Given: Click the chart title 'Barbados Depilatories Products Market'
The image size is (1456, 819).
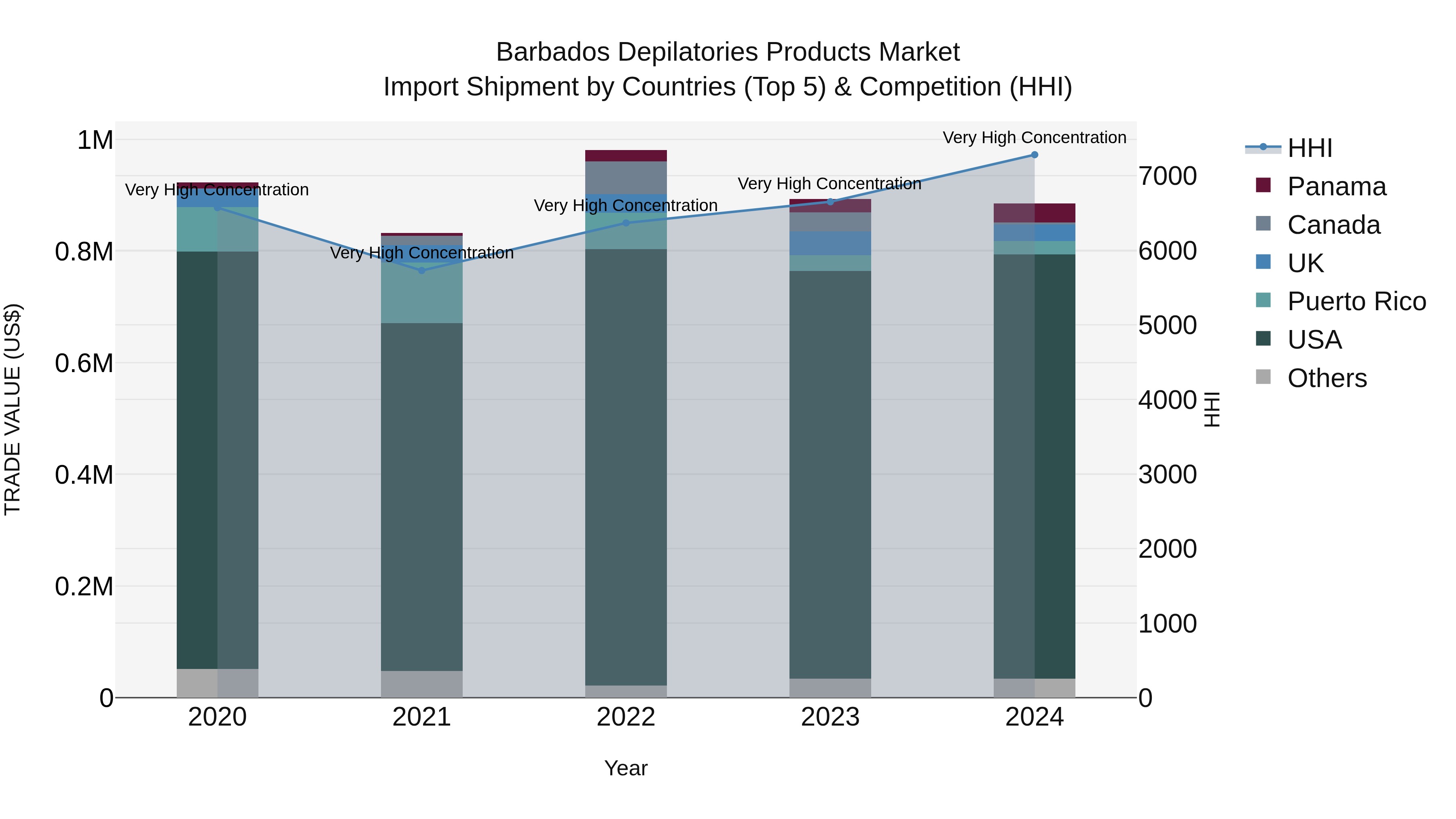Looking at the screenshot, I should tap(728, 52).
